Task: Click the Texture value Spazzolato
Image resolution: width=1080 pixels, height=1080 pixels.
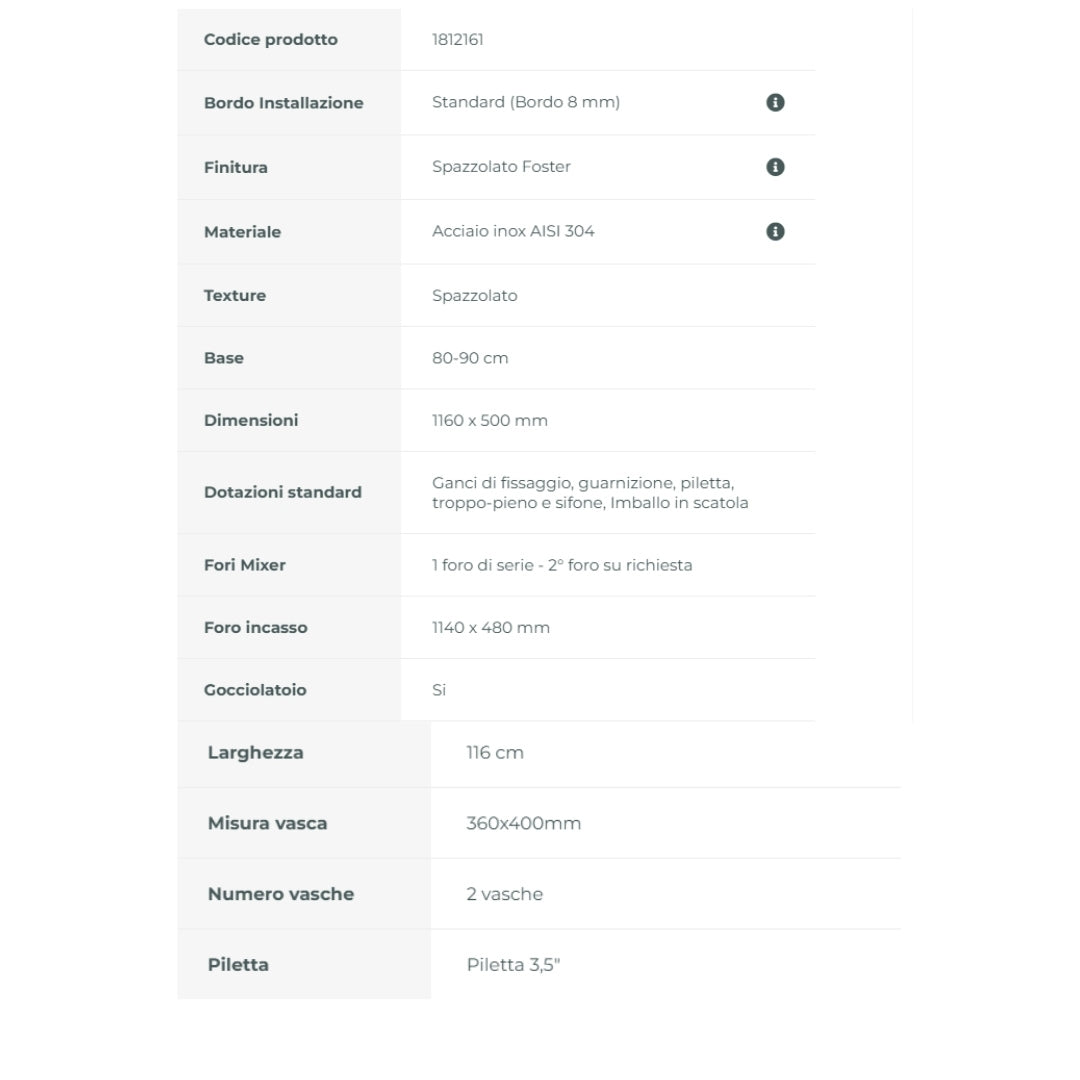Action: coord(475,295)
